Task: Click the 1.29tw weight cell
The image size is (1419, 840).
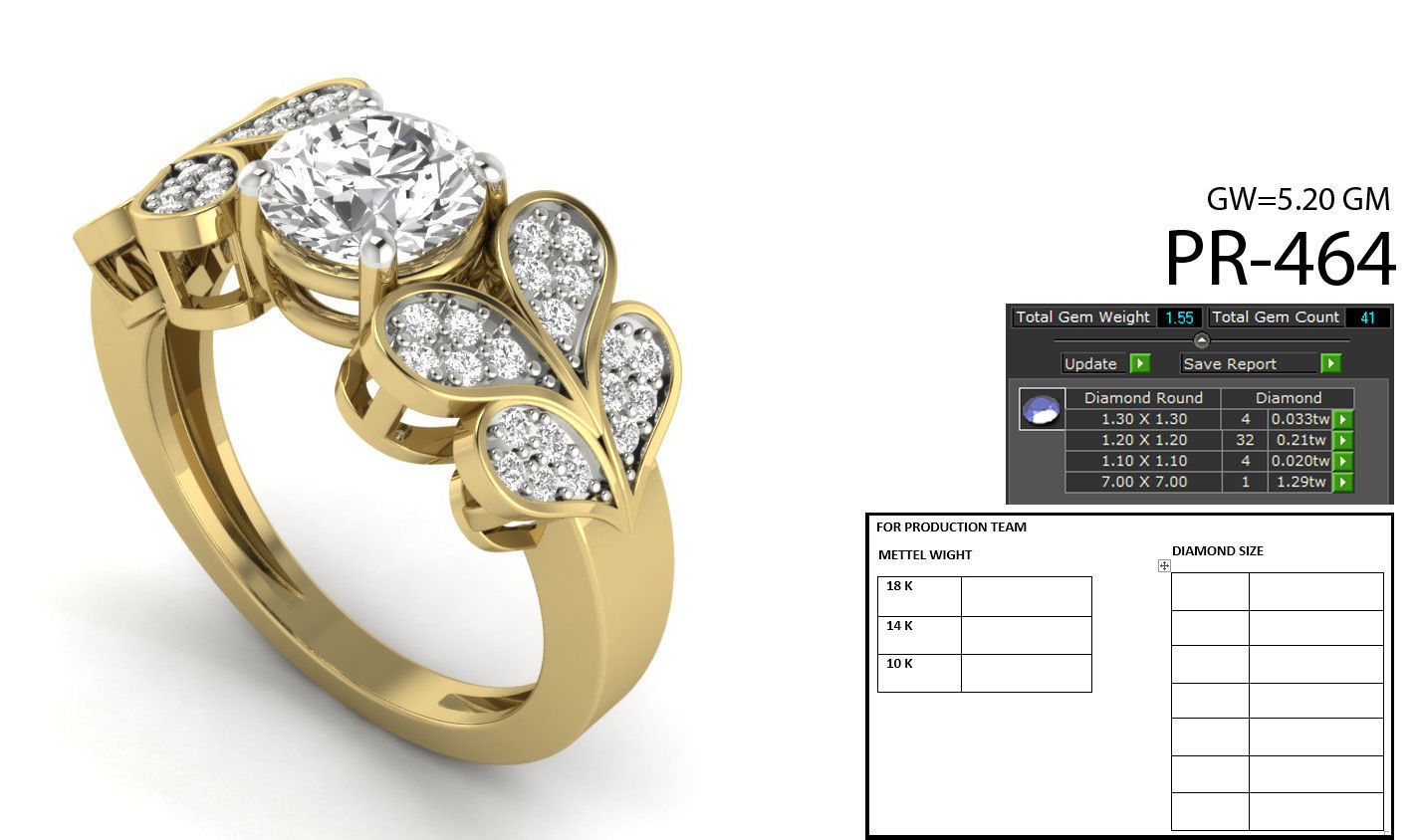Action: (1300, 482)
